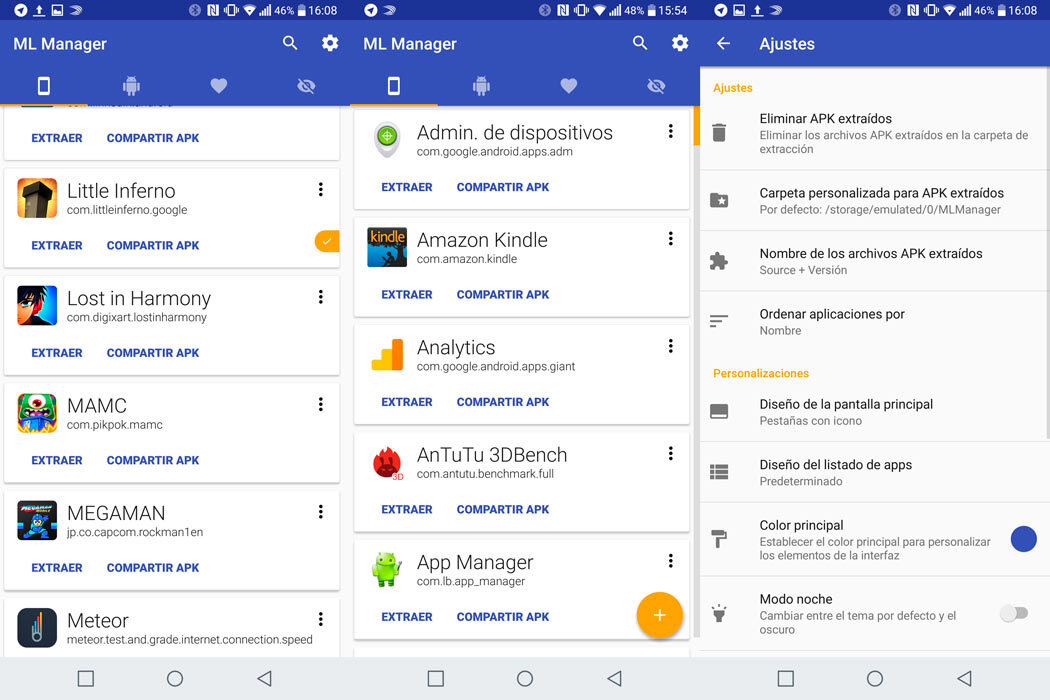Select the starred folder icon for Carpeta personalizada
Image resolution: width=1050 pixels, height=700 pixels.
(x=719, y=201)
